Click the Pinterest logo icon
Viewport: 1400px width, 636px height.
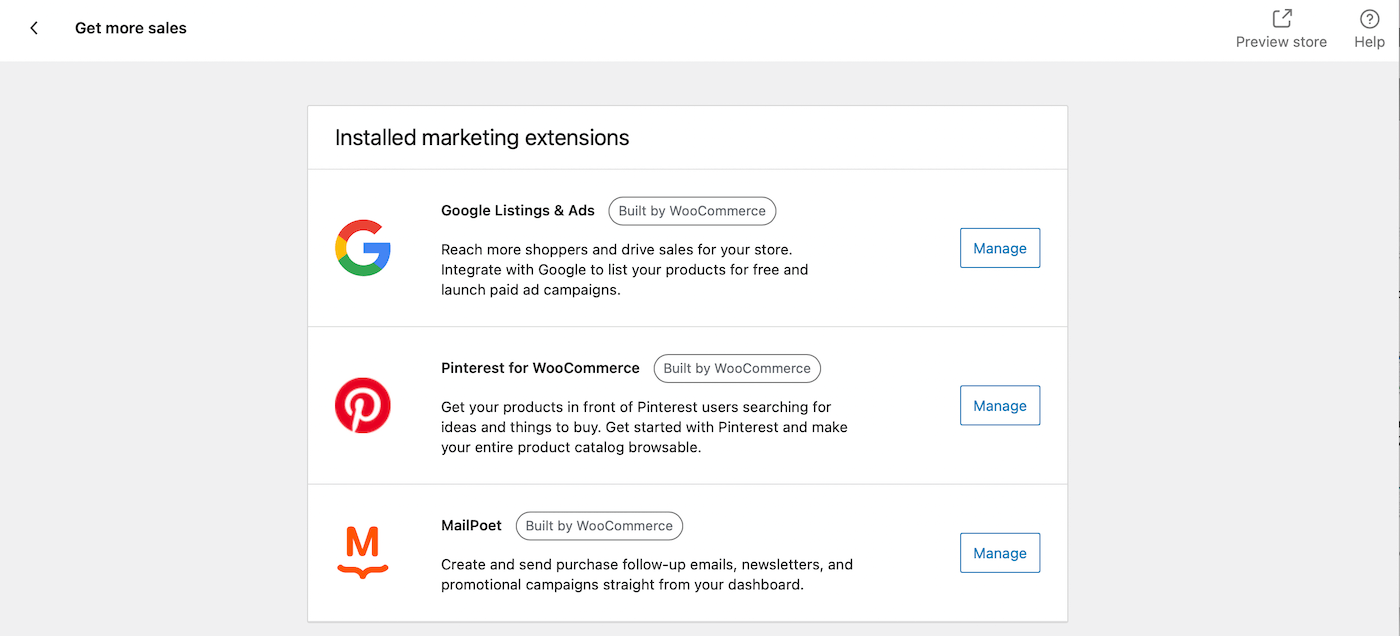(362, 405)
